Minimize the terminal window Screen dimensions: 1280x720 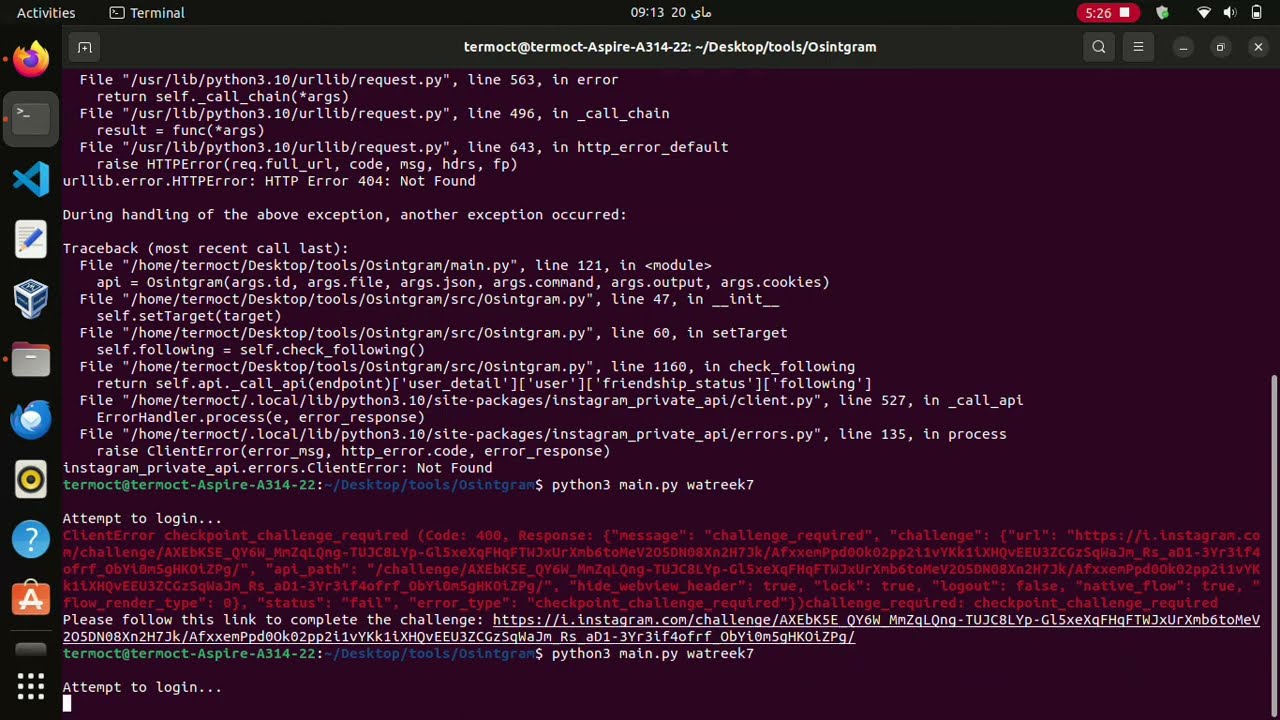click(x=1183, y=47)
